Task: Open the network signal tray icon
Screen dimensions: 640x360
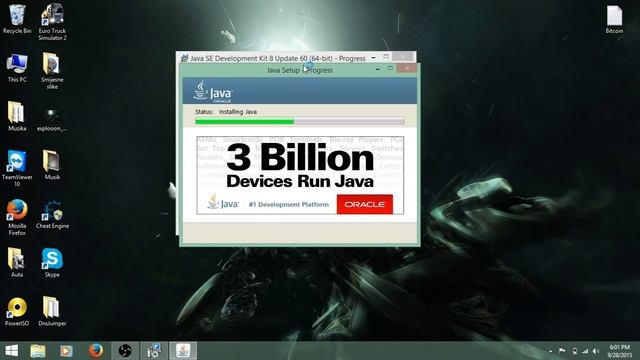Action: tap(585, 351)
